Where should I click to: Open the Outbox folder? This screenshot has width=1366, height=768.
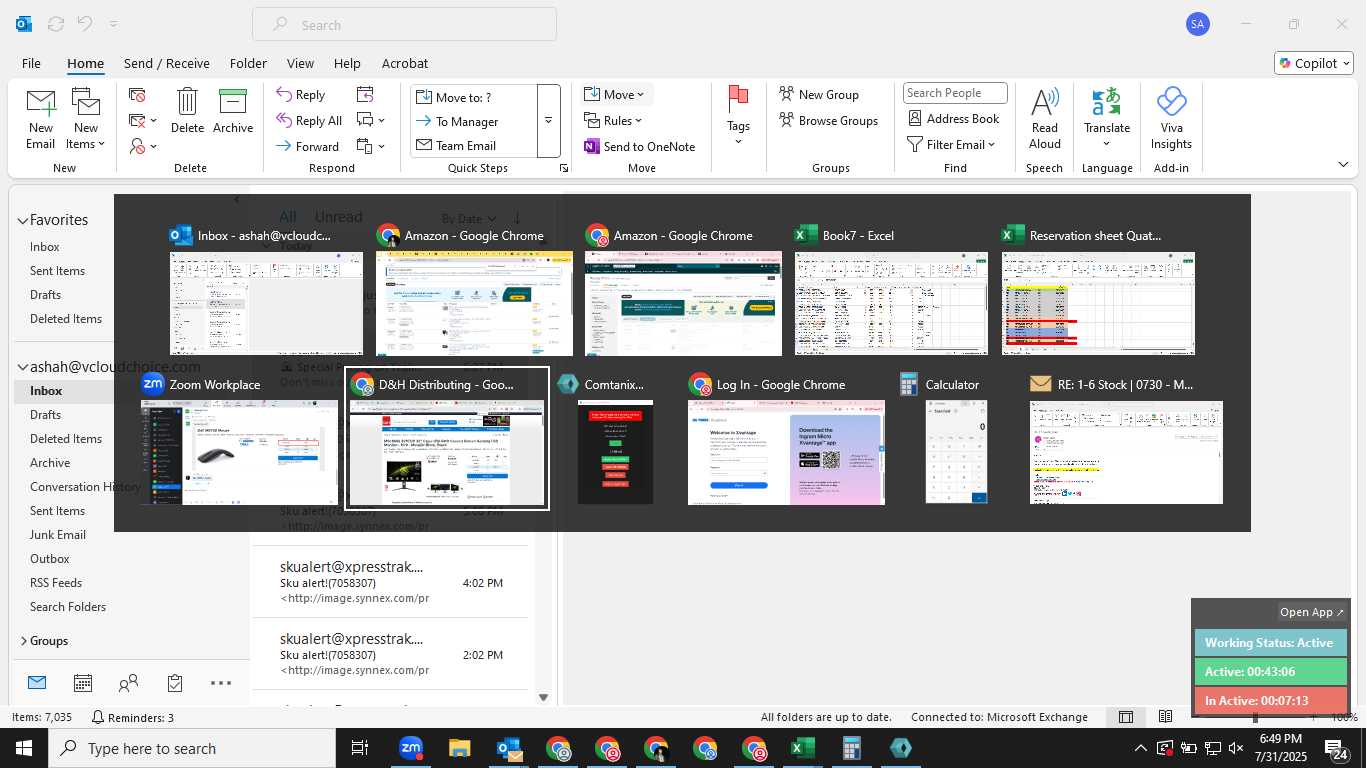[50, 559]
